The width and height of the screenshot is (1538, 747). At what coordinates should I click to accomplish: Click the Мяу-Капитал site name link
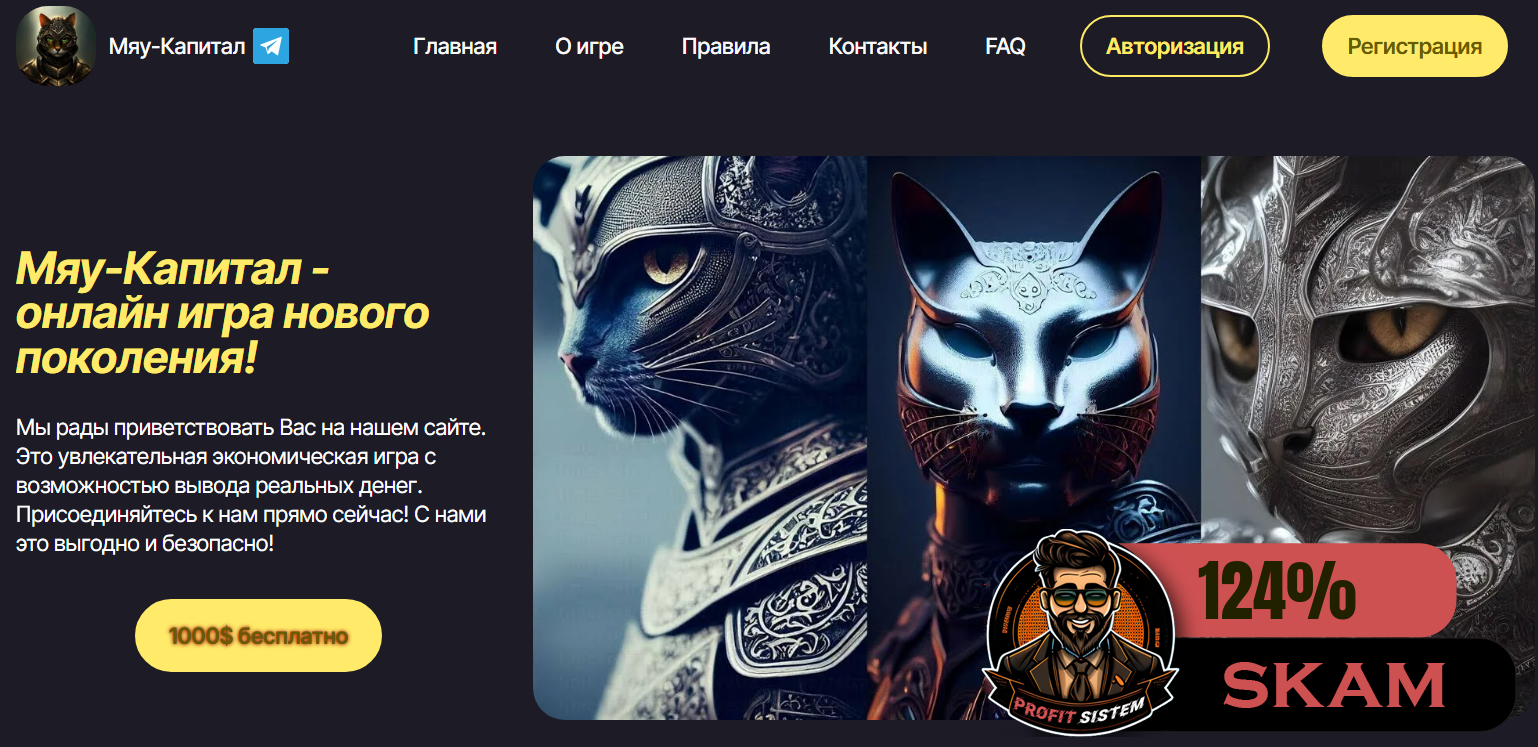(x=177, y=46)
